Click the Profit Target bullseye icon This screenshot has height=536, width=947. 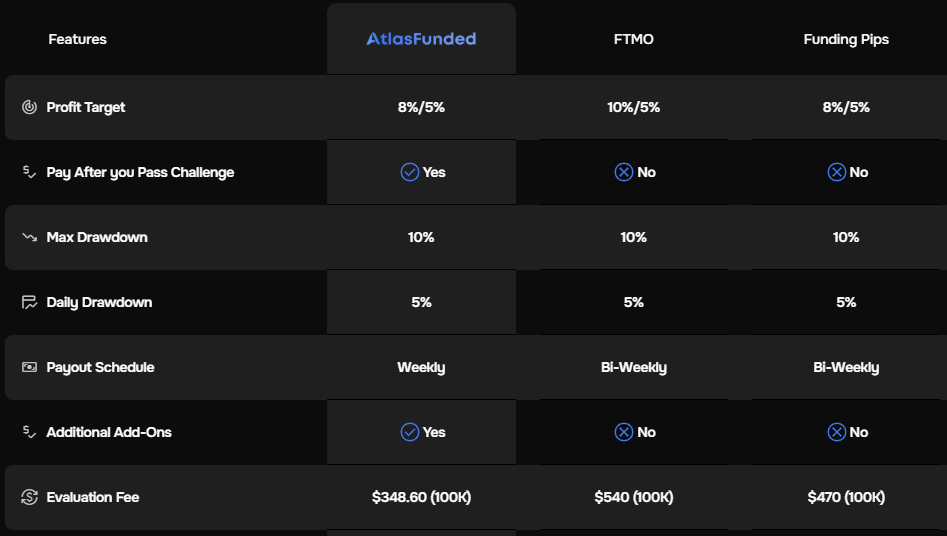point(29,107)
